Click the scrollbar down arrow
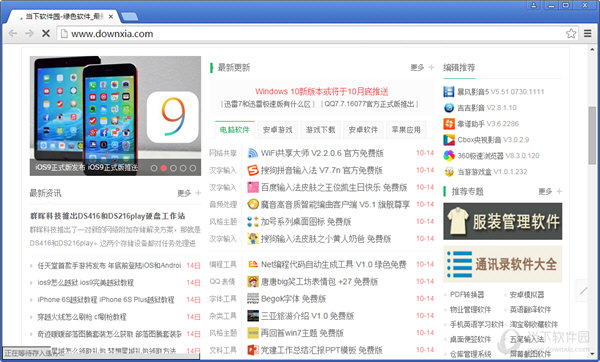The height and width of the screenshot is (362, 600). (592, 354)
